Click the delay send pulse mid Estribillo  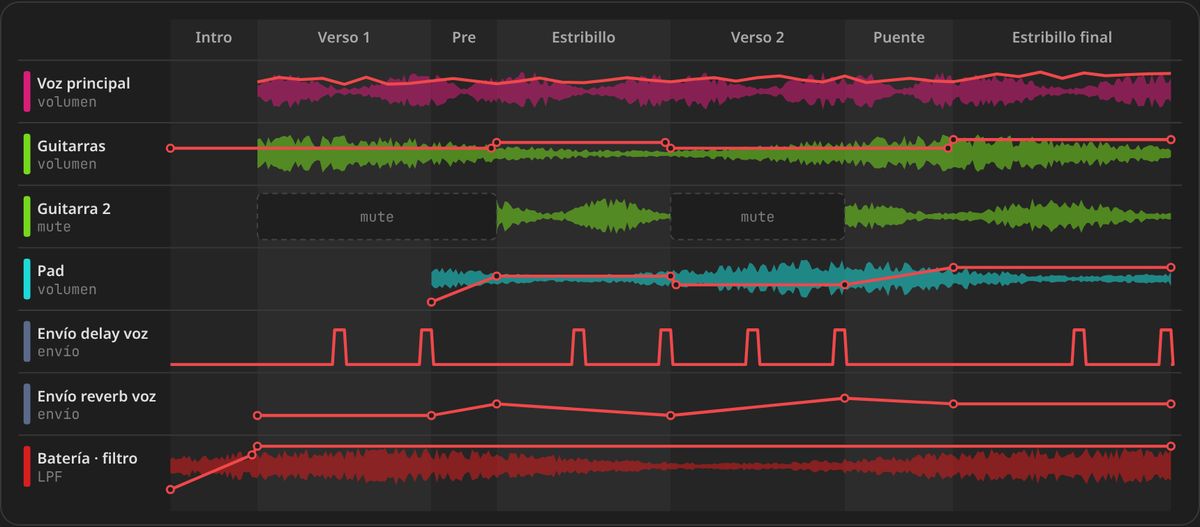click(x=578, y=346)
